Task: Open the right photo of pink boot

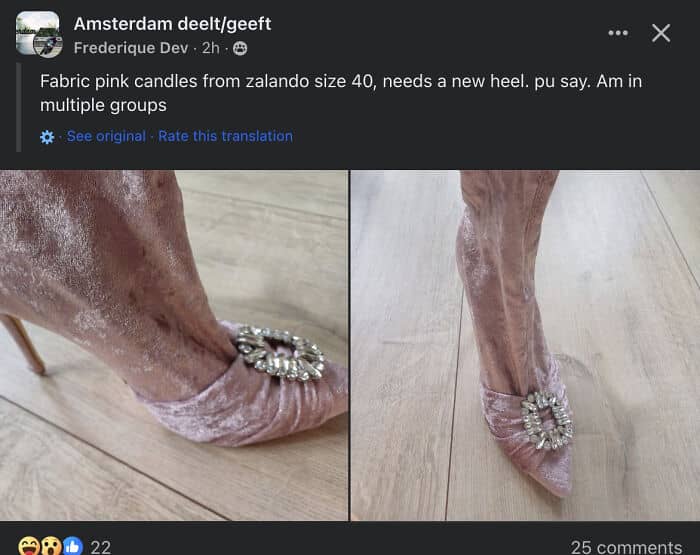Action: coord(525,345)
